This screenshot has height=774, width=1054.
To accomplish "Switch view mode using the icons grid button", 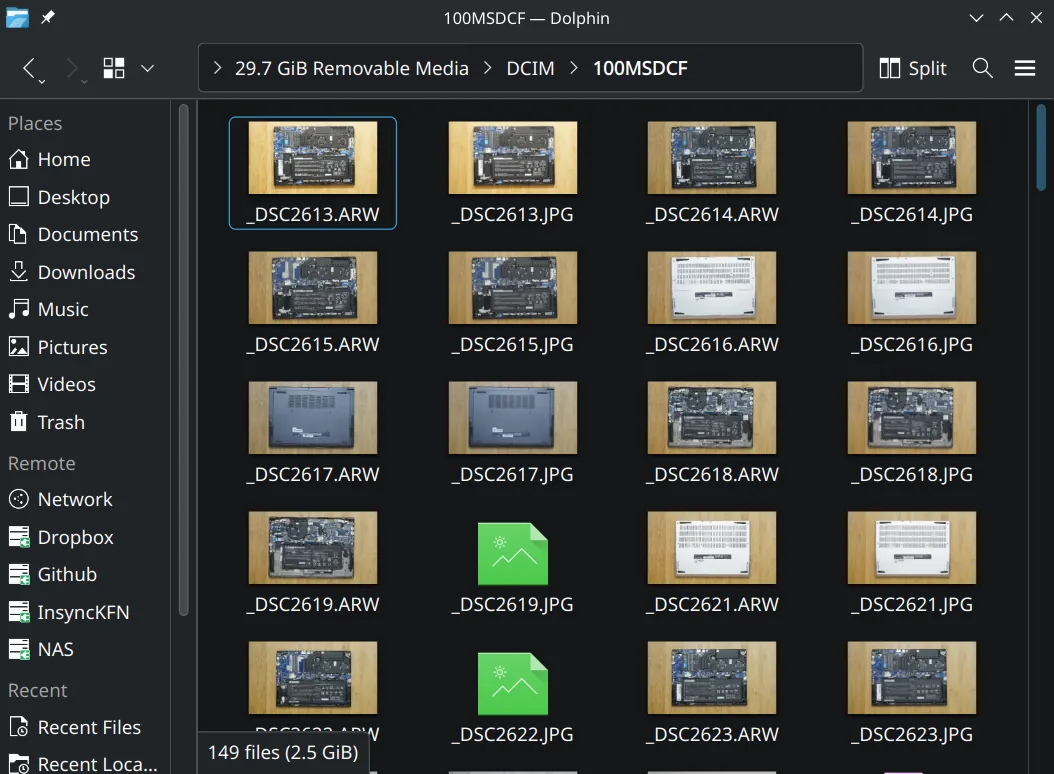I will coord(114,68).
